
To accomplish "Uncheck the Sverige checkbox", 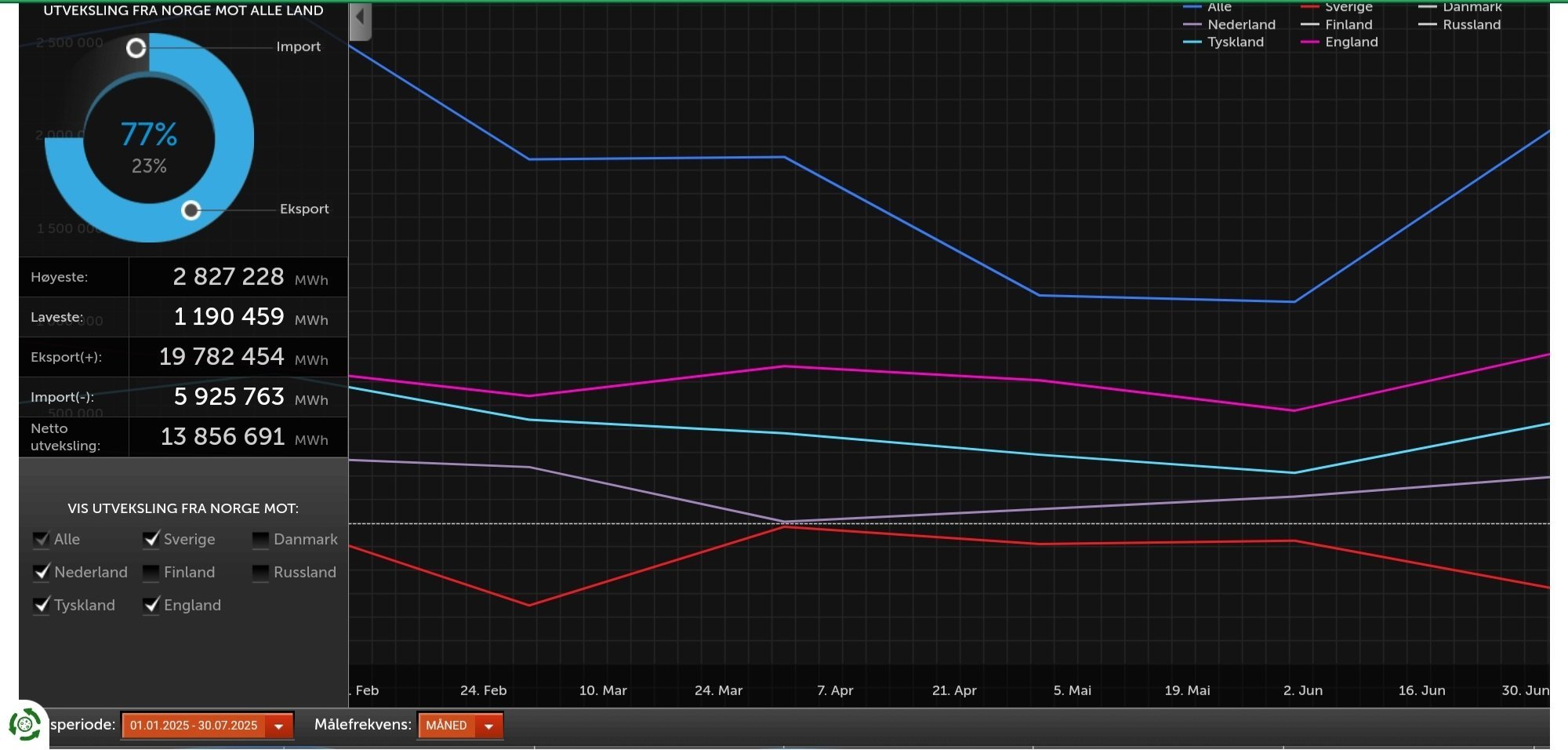I will click(x=151, y=539).
